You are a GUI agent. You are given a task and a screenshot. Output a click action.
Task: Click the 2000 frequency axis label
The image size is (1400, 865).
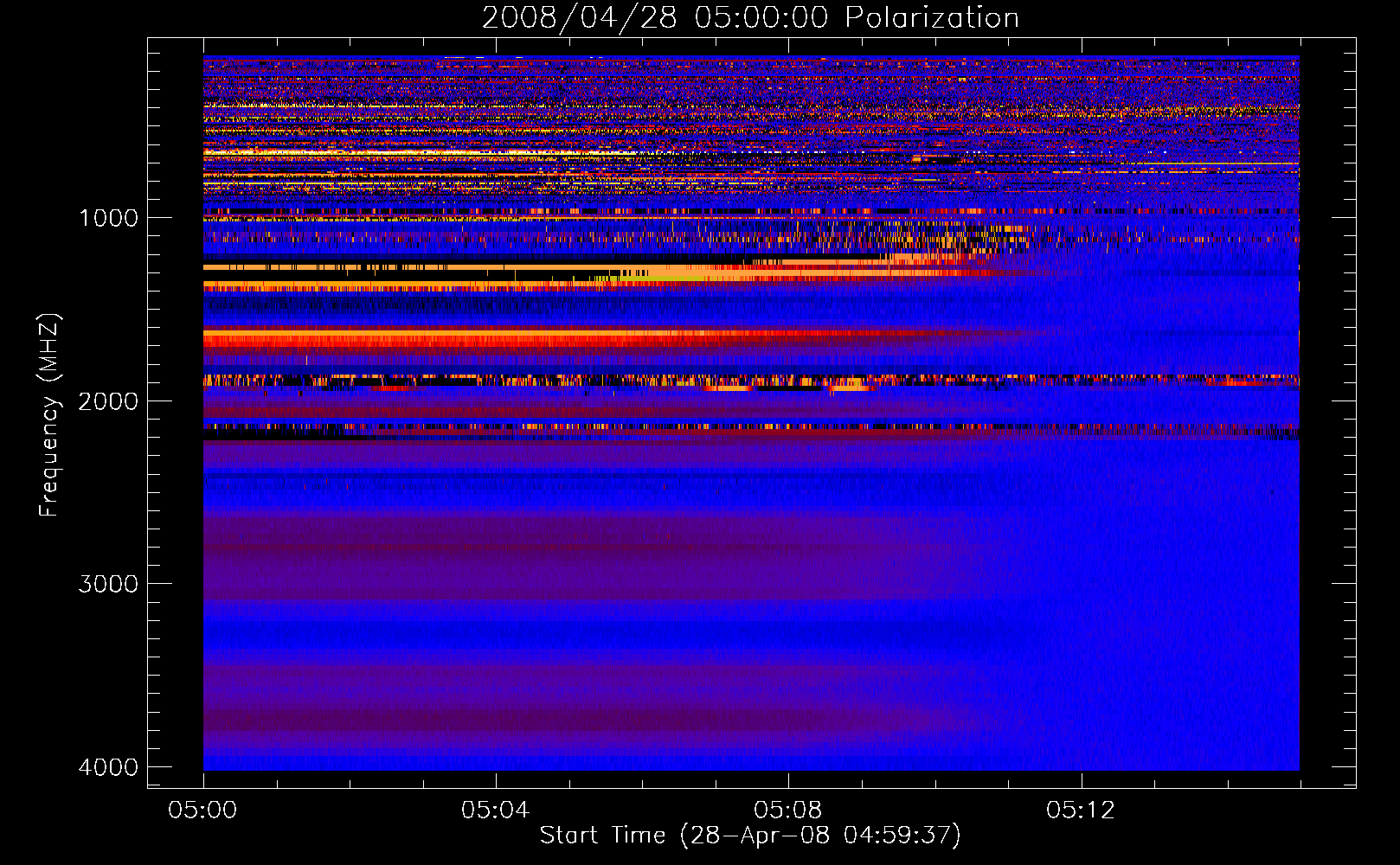click(x=109, y=401)
